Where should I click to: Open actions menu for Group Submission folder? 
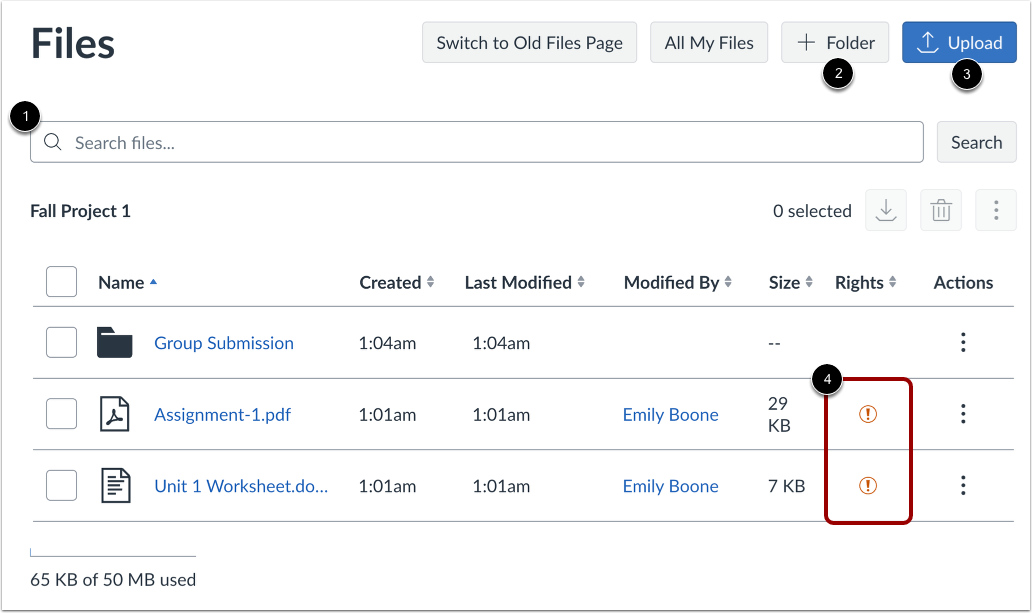pyautogui.click(x=963, y=342)
